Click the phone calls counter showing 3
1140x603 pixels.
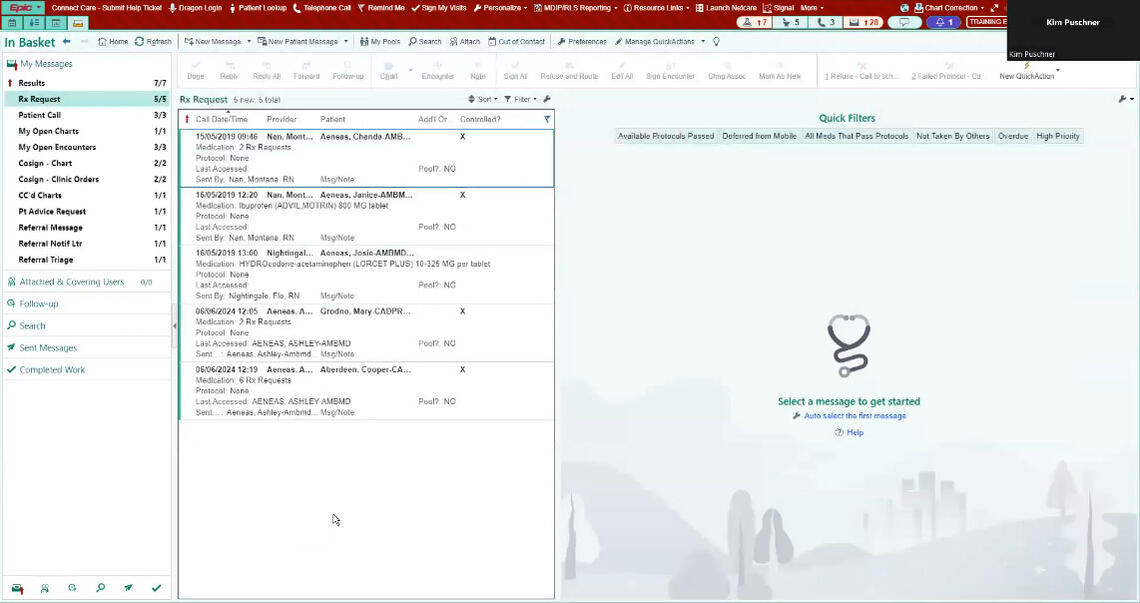click(x=827, y=23)
